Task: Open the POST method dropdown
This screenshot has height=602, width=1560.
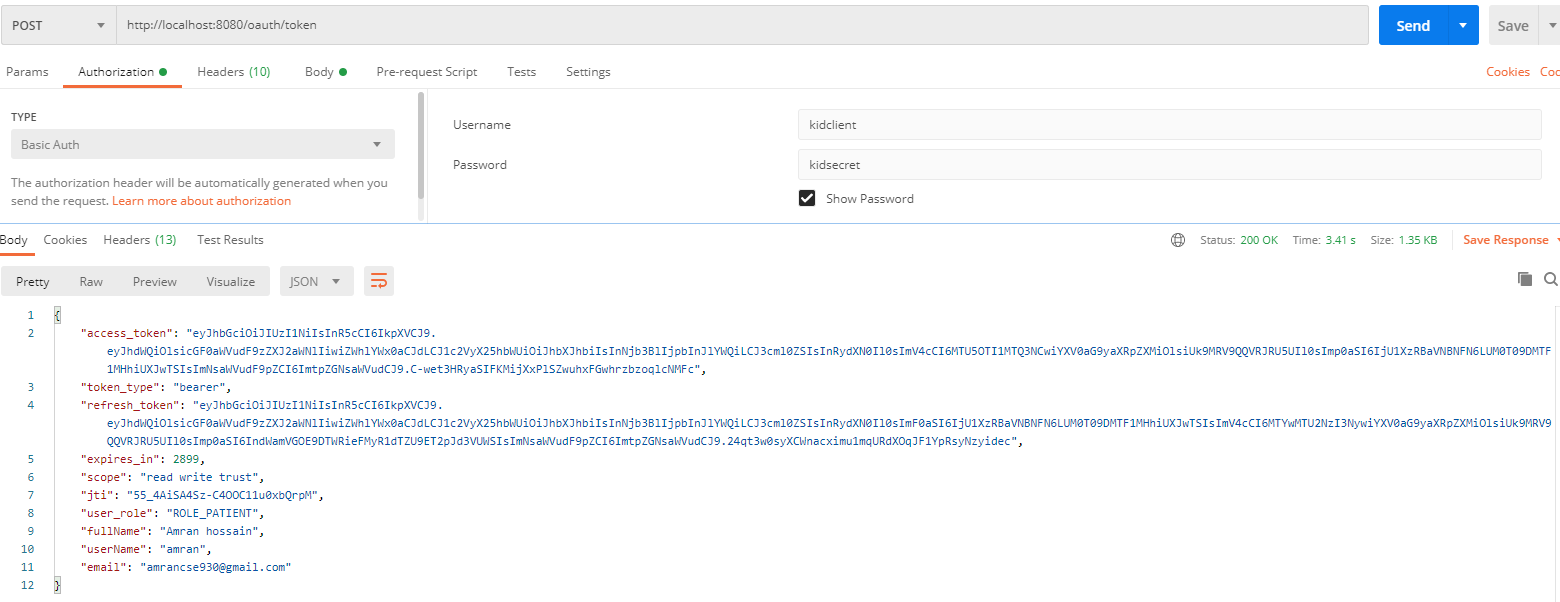Action: click(58, 25)
